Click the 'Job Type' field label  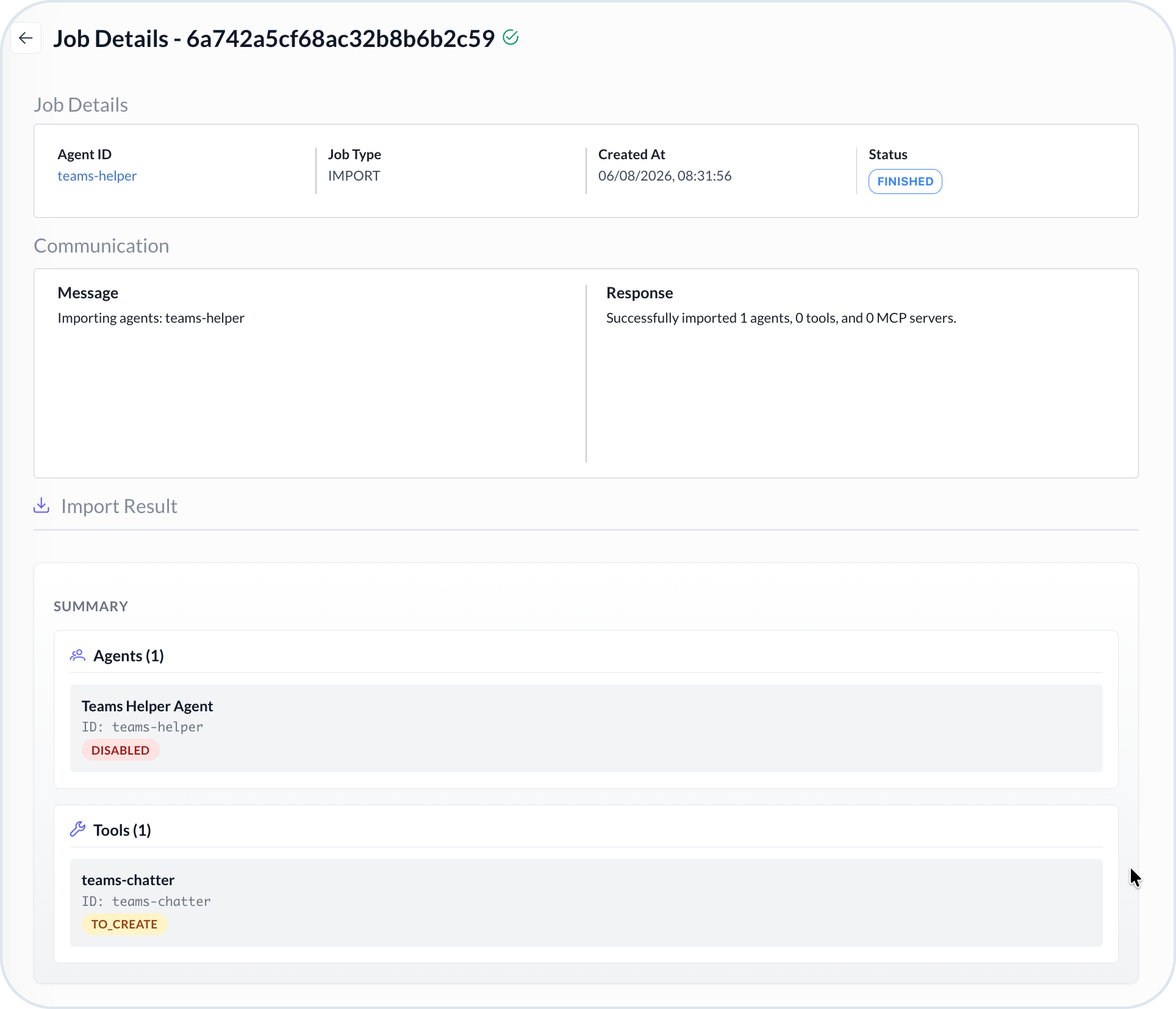pos(354,154)
